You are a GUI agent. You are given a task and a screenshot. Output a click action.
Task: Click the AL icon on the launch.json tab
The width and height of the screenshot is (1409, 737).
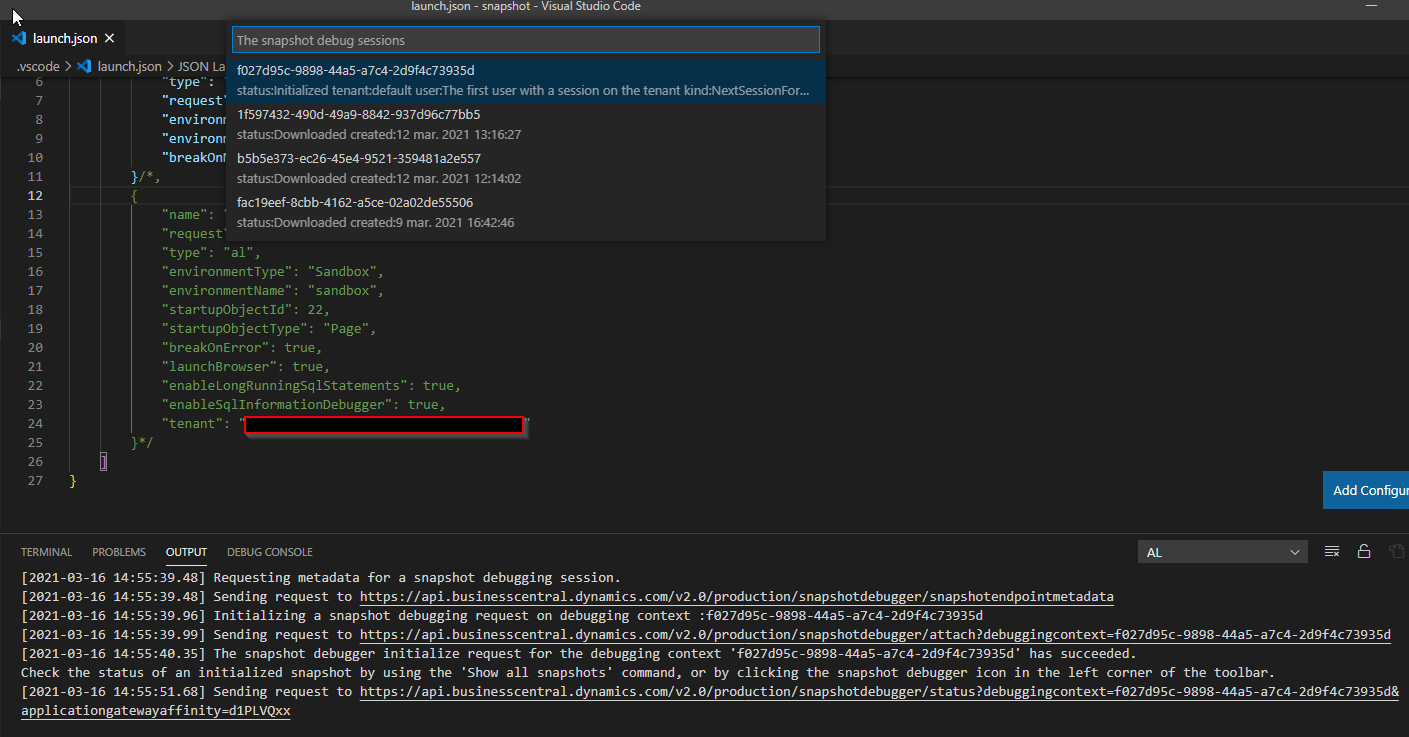click(x=18, y=38)
